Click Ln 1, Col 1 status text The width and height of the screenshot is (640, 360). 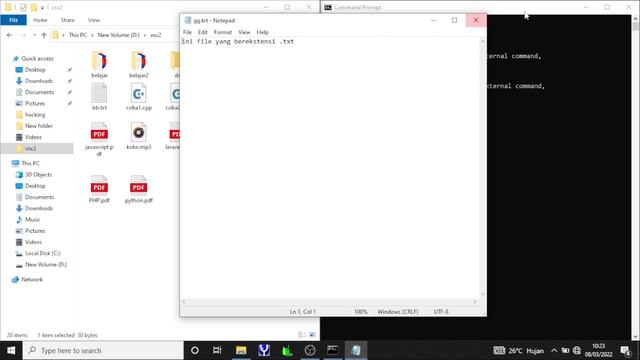coord(302,312)
